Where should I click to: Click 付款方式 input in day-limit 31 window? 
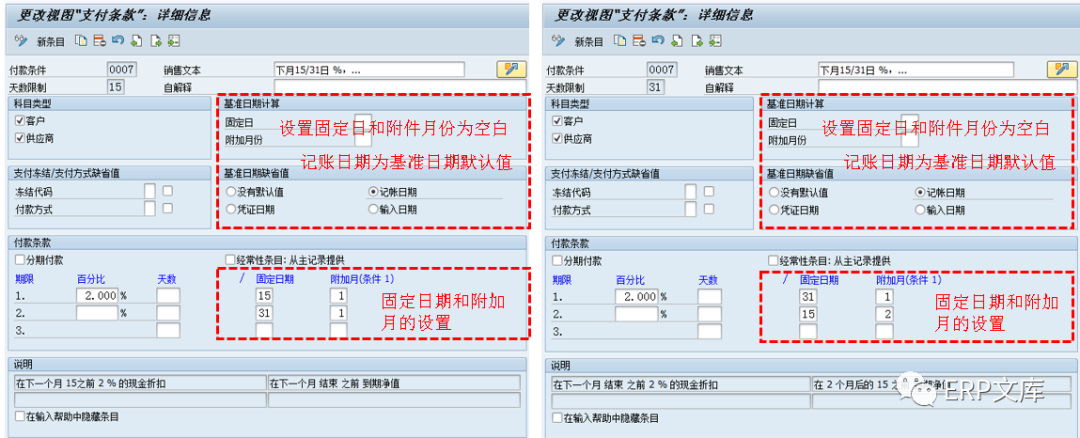tap(691, 209)
